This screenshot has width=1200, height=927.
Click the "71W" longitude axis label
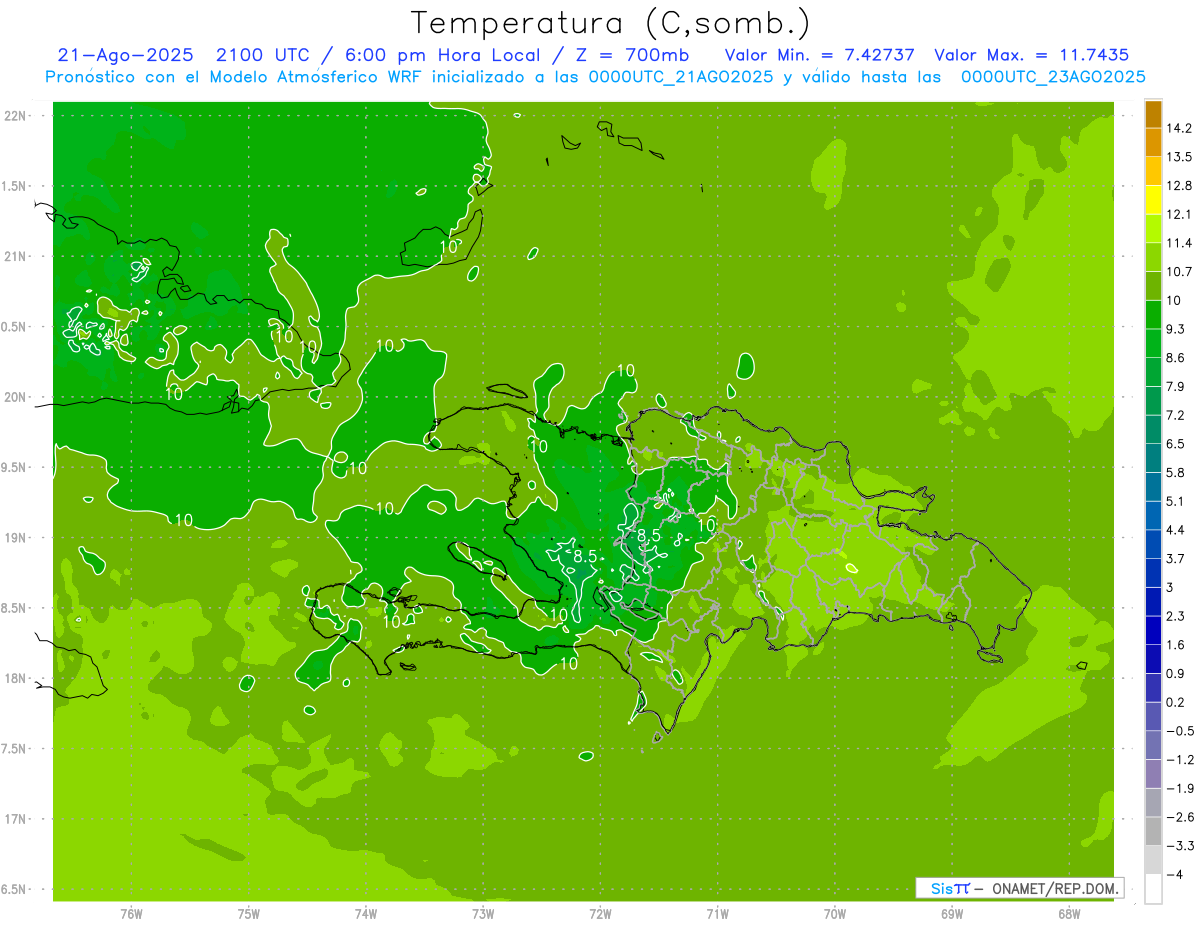click(x=717, y=913)
